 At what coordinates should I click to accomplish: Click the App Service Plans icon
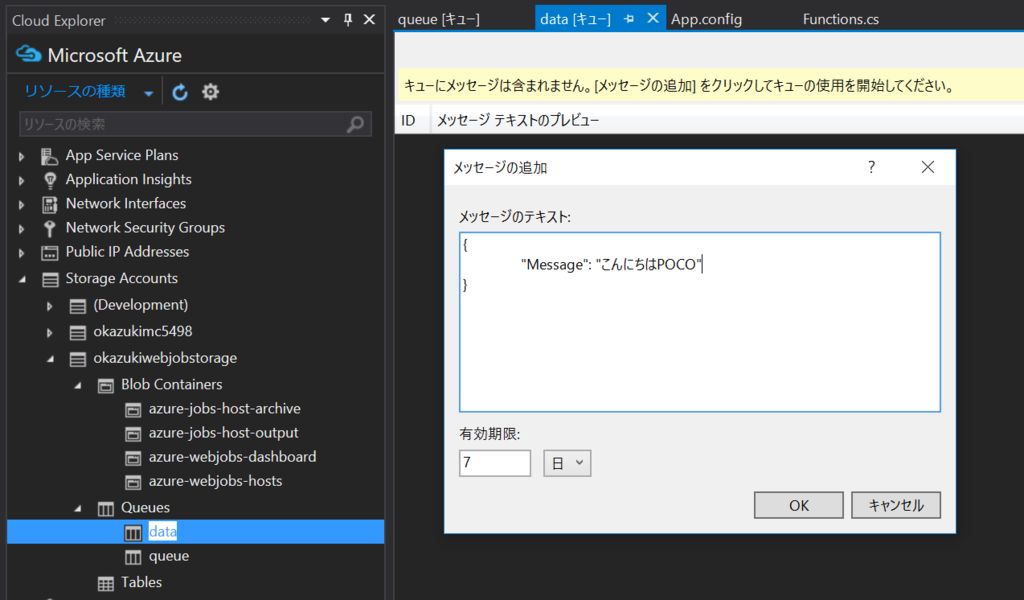[x=50, y=156]
